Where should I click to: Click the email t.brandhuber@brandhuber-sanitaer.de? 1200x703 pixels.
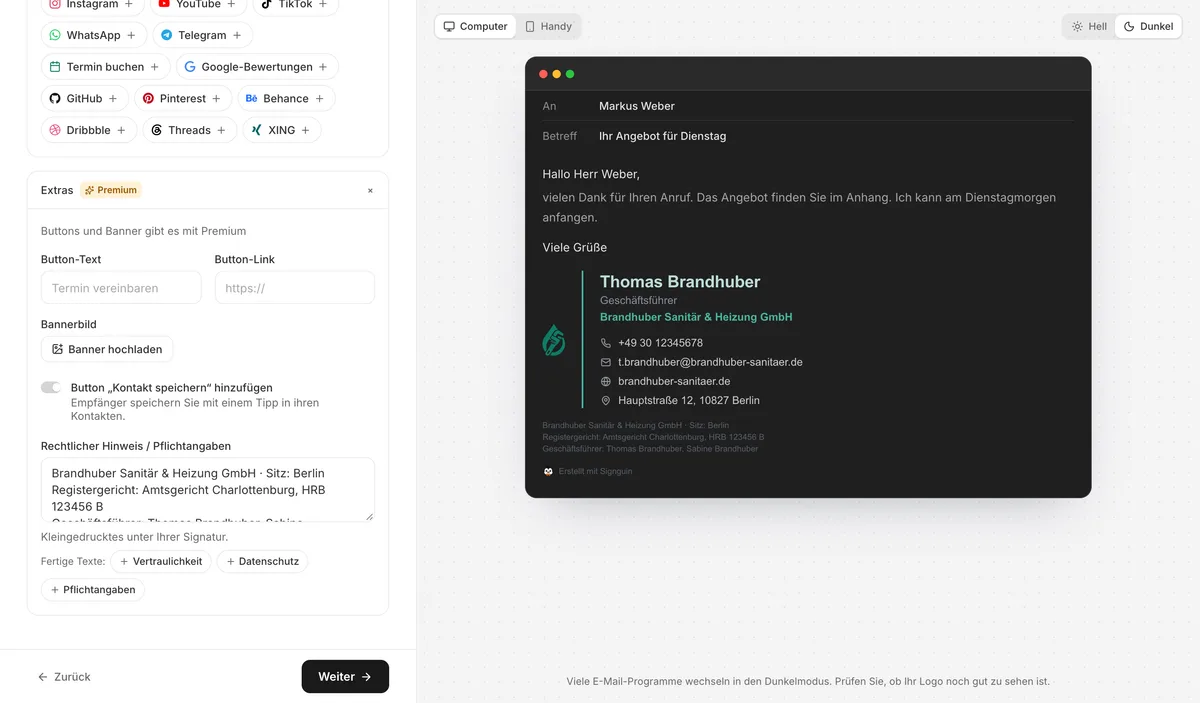710,362
